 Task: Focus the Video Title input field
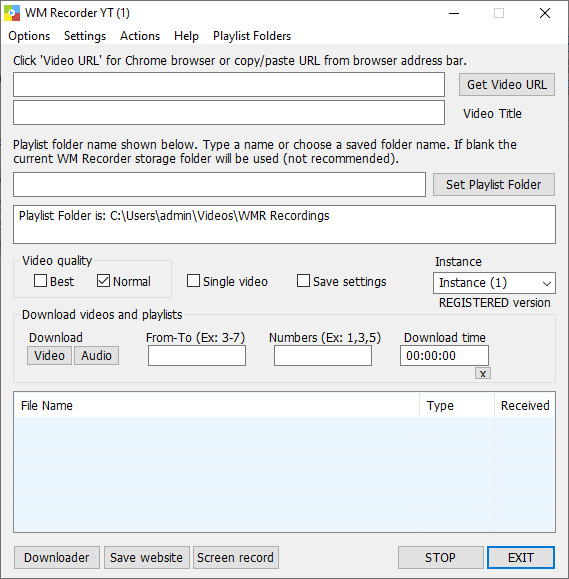pos(229,113)
